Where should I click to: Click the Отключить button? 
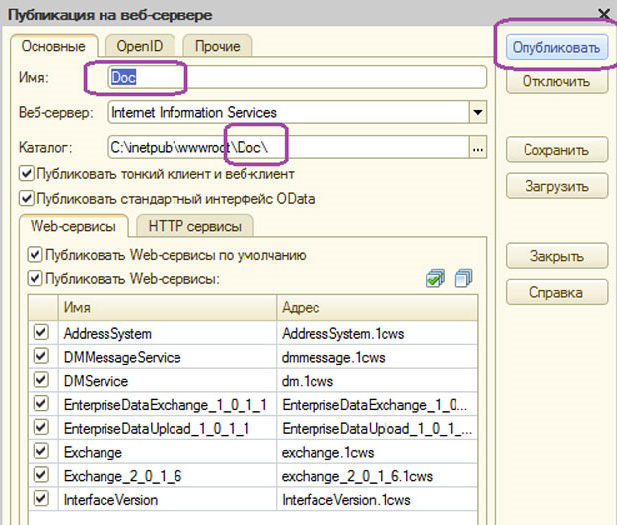(556, 81)
